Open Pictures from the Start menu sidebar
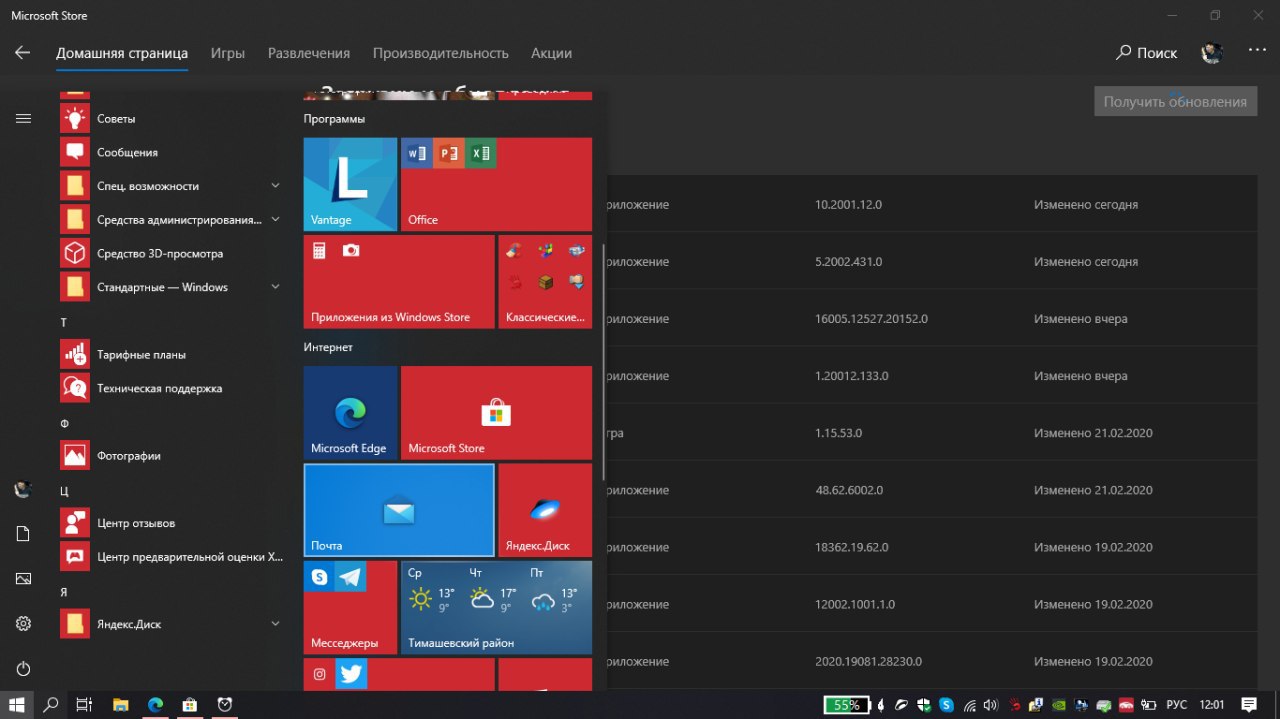Viewport: 1280px width, 719px height. click(x=23, y=579)
